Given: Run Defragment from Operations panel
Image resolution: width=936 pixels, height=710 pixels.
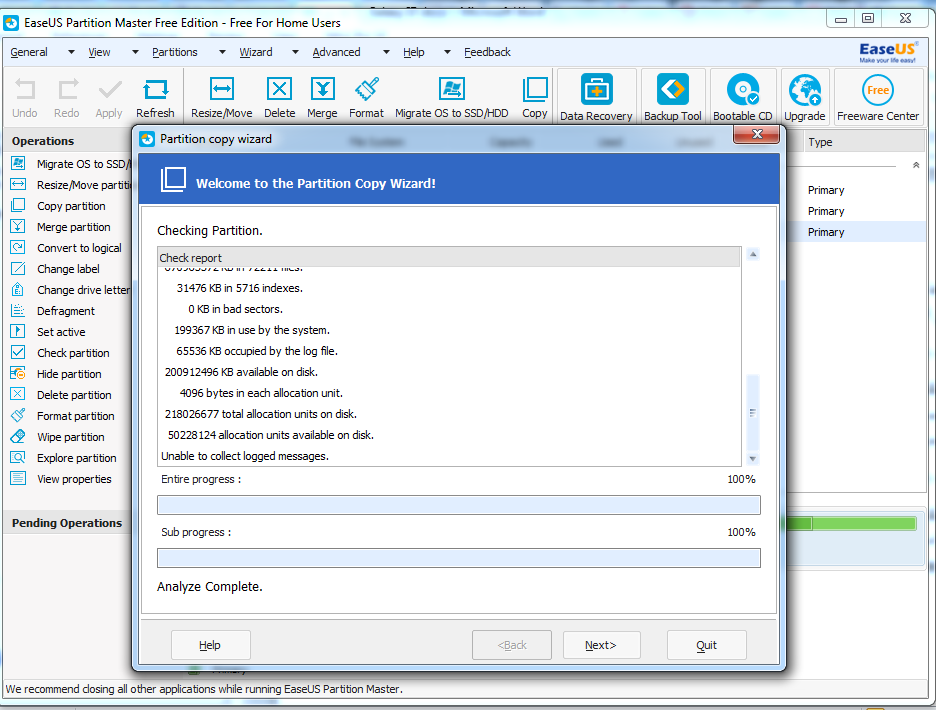Looking at the screenshot, I should tap(66, 311).
